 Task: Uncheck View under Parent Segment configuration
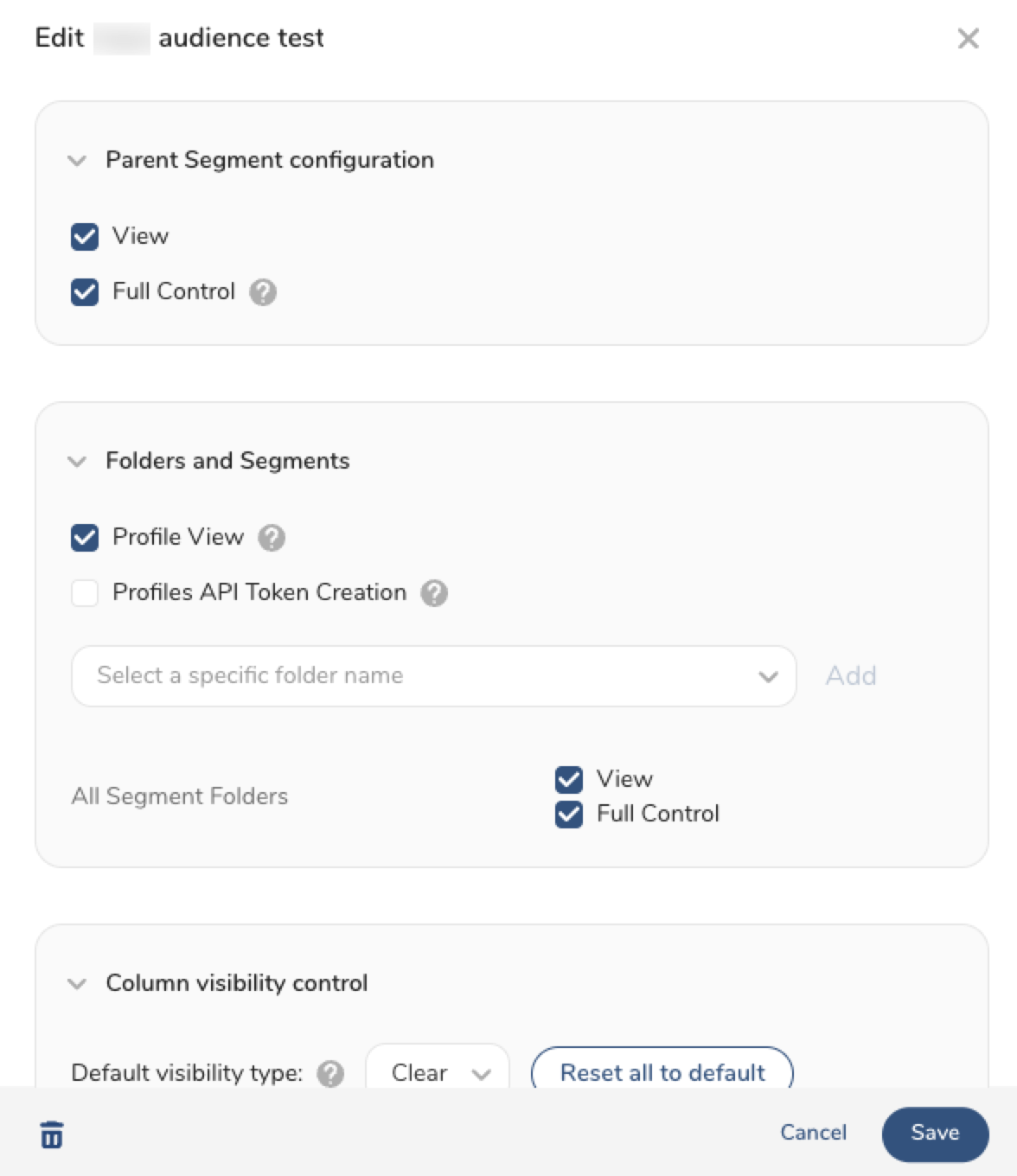[x=85, y=237]
